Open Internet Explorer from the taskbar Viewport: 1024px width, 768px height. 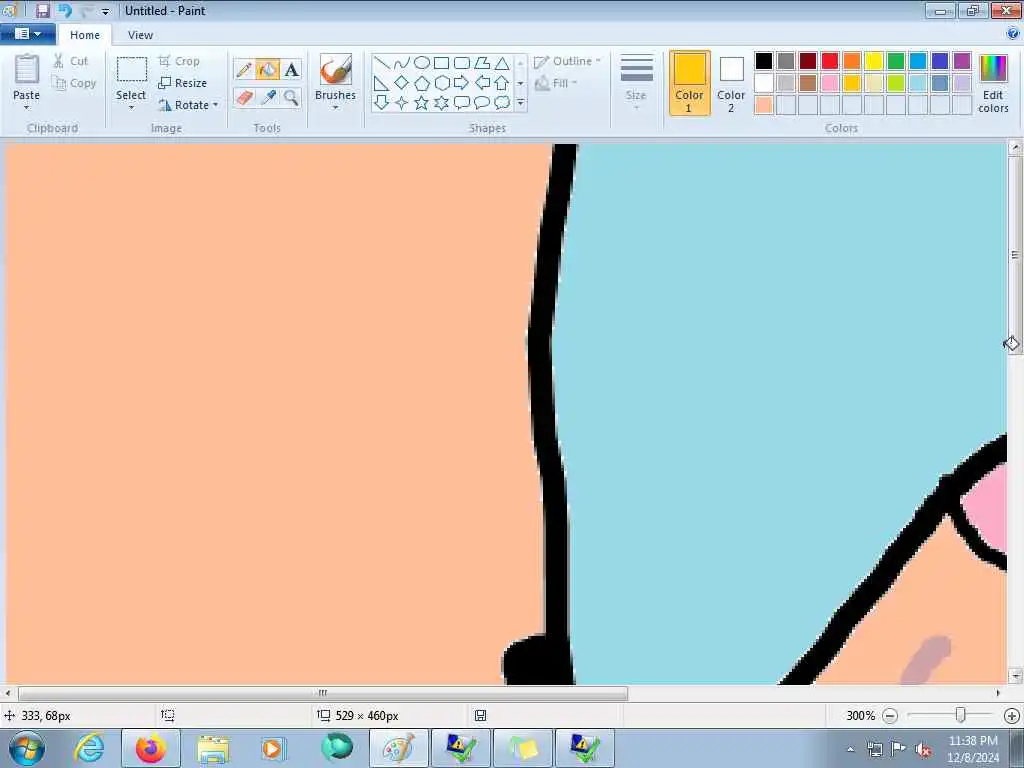(x=89, y=748)
